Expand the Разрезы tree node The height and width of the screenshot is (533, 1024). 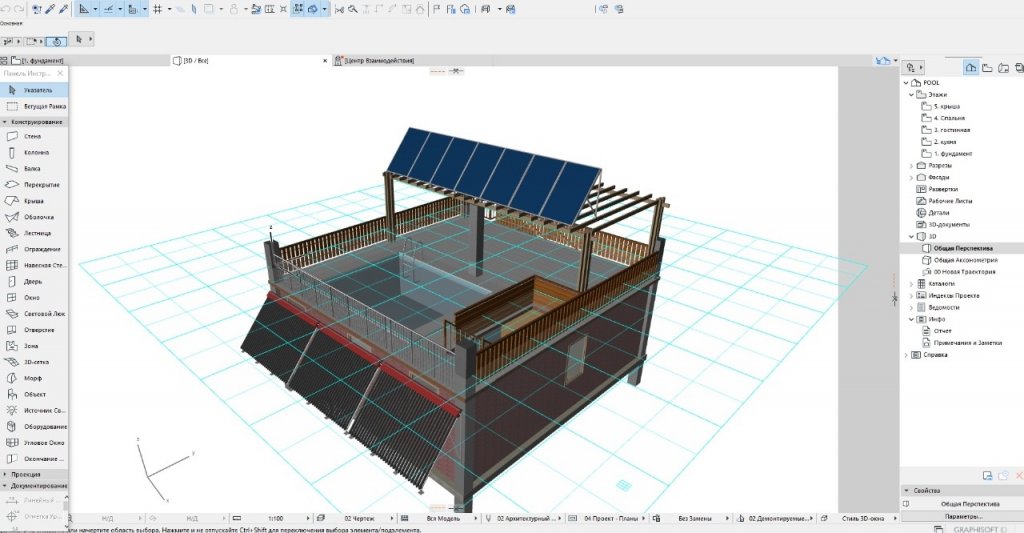[x=911, y=165]
